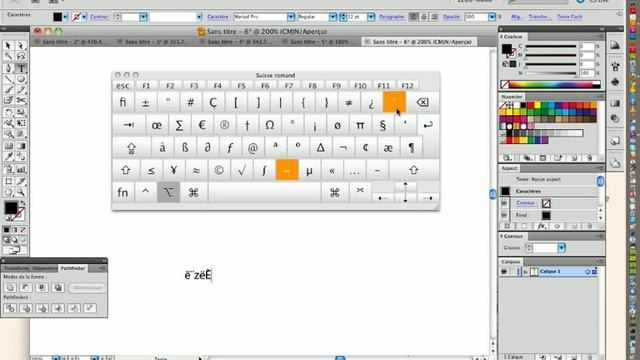Toggle visibility of Contour row in Aspect panel
Screen dimensions: 640x360
pyautogui.click(x=504, y=203)
